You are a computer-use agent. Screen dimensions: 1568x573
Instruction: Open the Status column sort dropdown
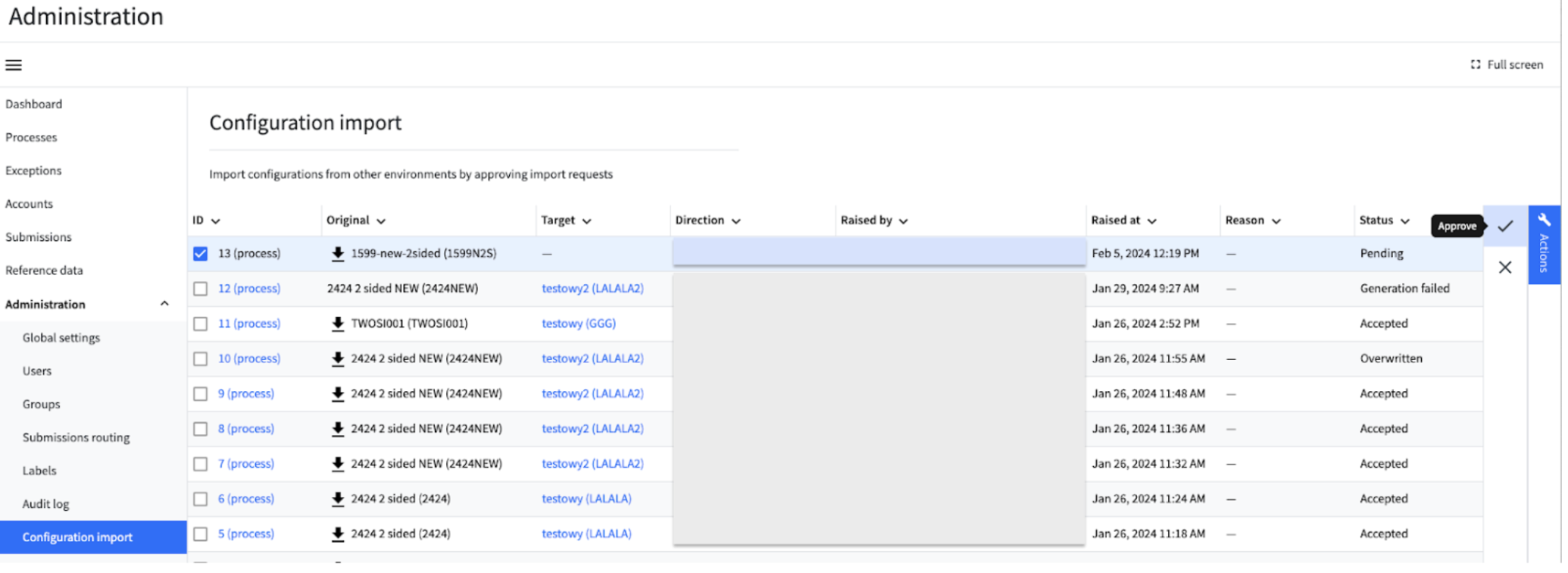coord(1405,221)
